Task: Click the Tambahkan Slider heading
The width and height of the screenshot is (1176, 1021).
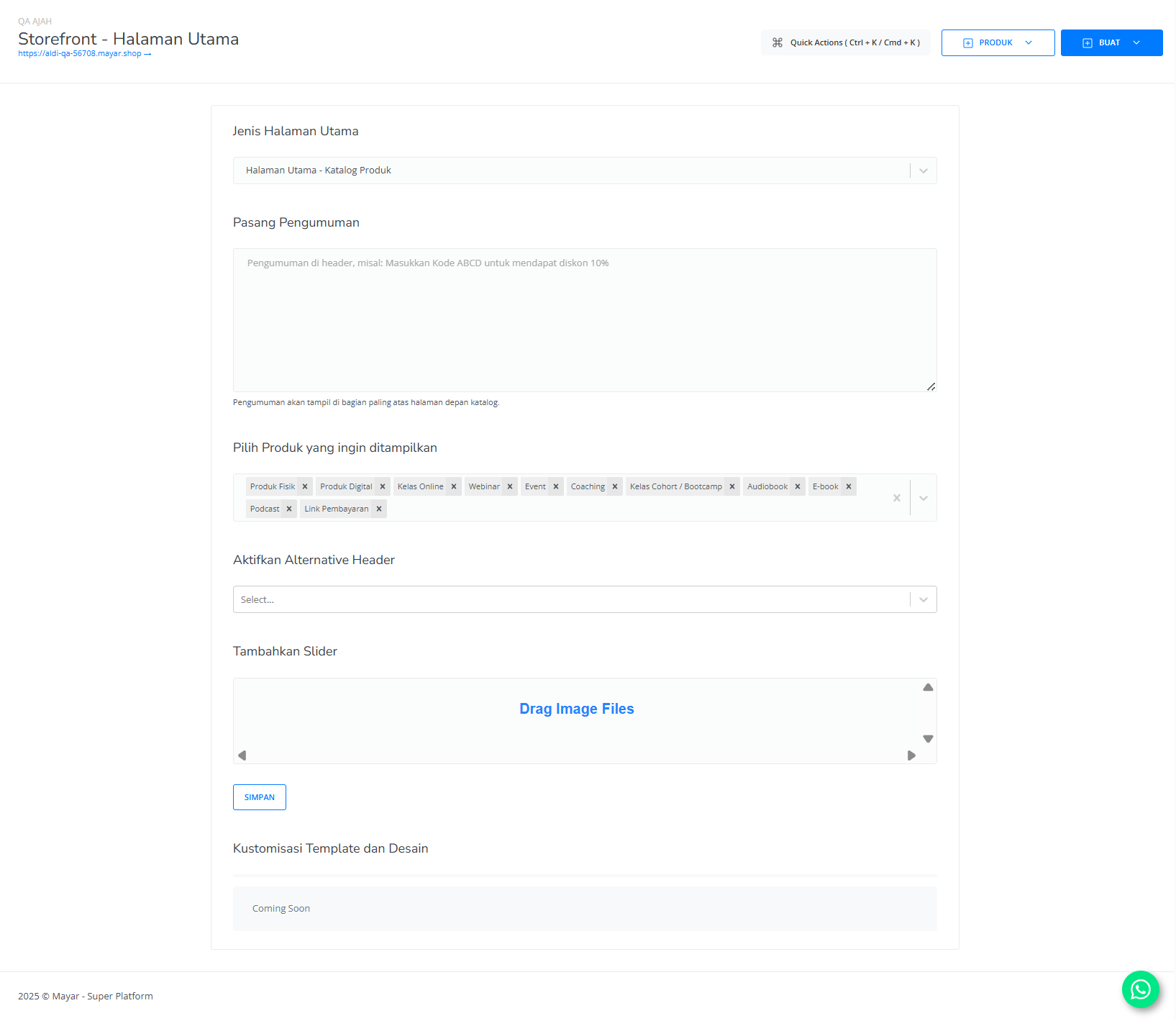Action: (x=285, y=652)
